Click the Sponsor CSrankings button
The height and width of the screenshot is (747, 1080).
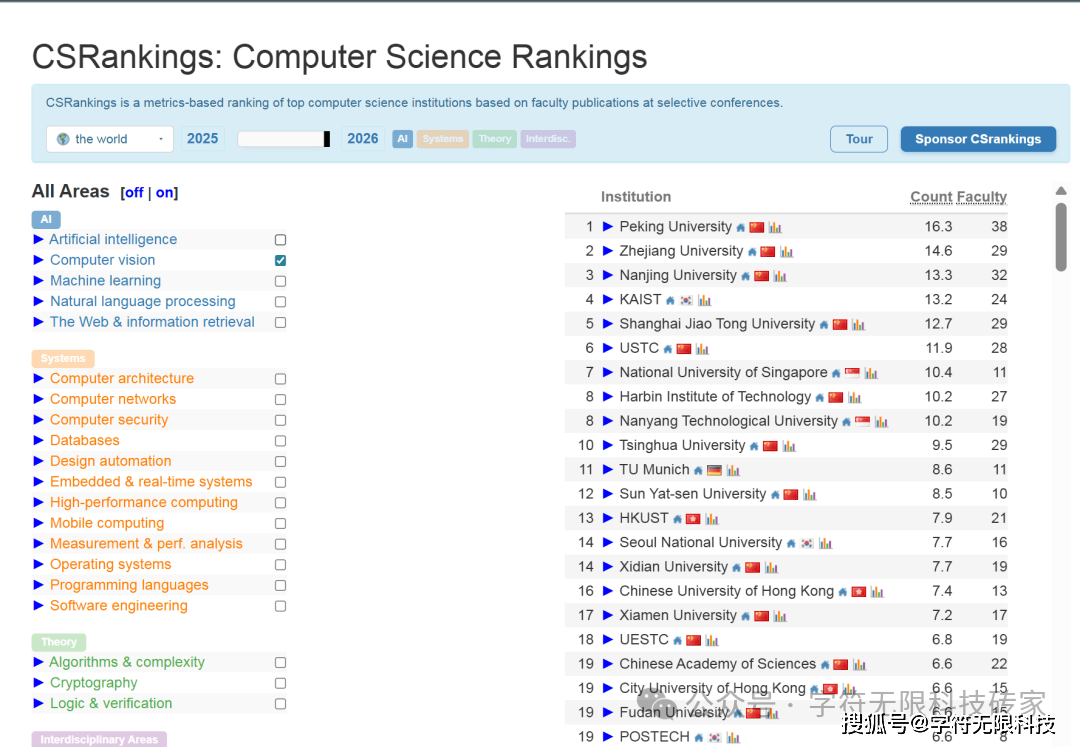point(977,139)
